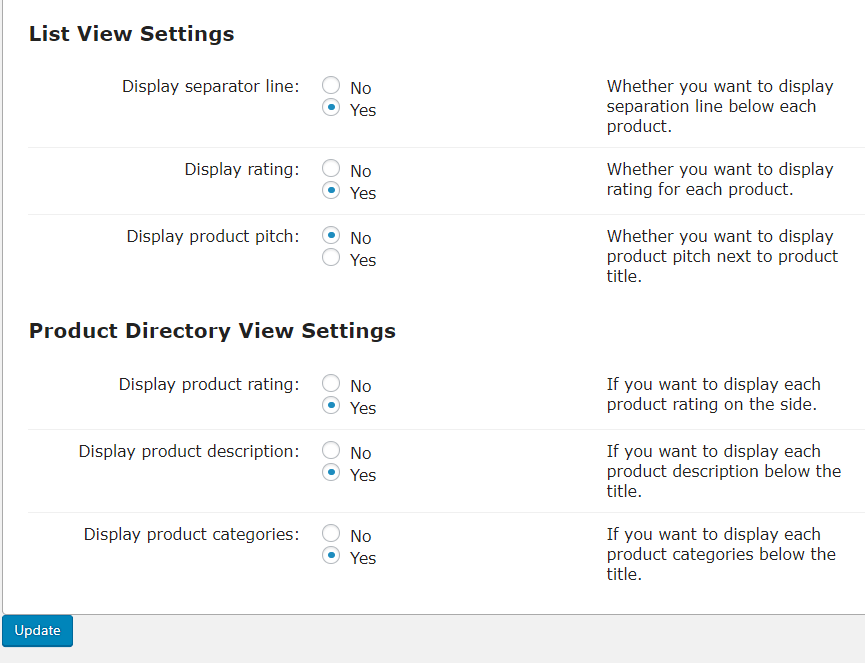The width and height of the screenshot is (865, 663).
Task: Turn off Display product categories via No
Action: pos(331,535)
